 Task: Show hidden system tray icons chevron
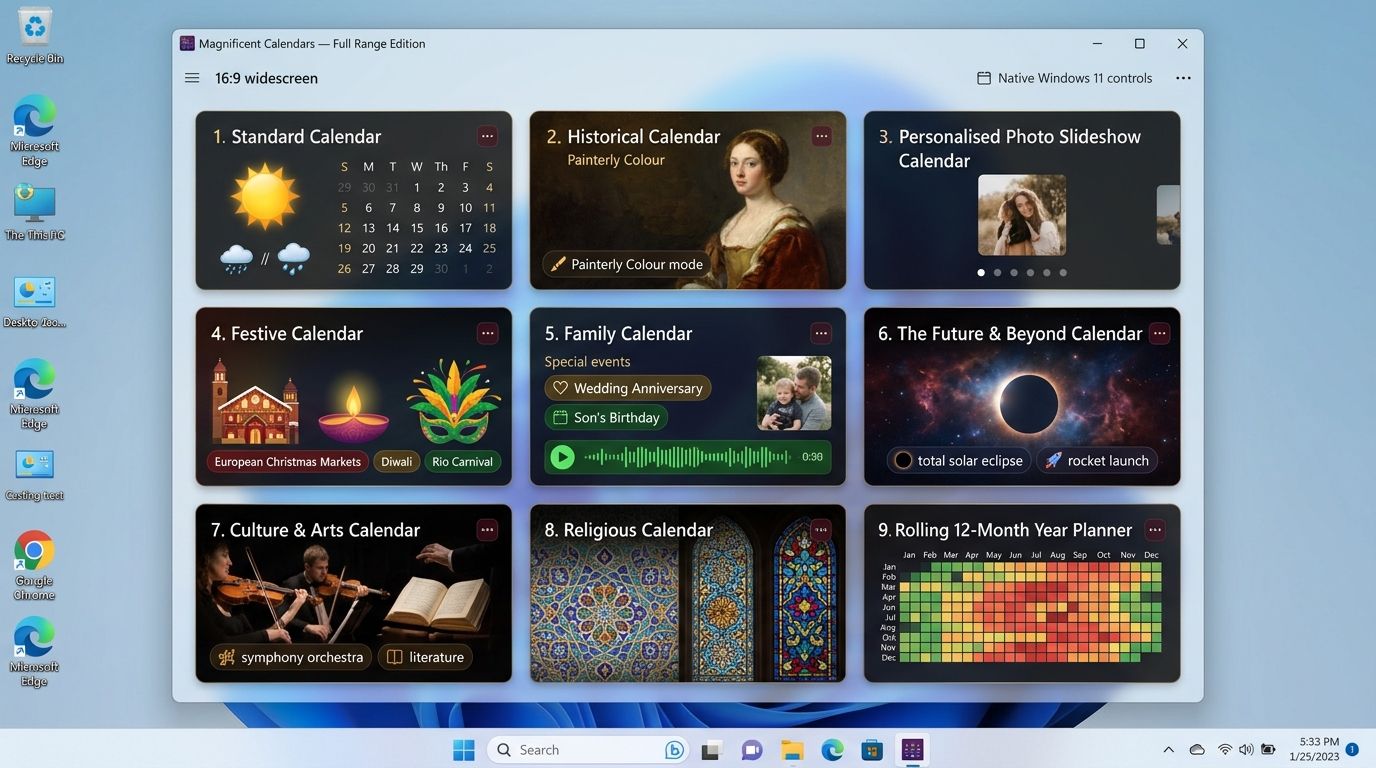(1168, 750)
